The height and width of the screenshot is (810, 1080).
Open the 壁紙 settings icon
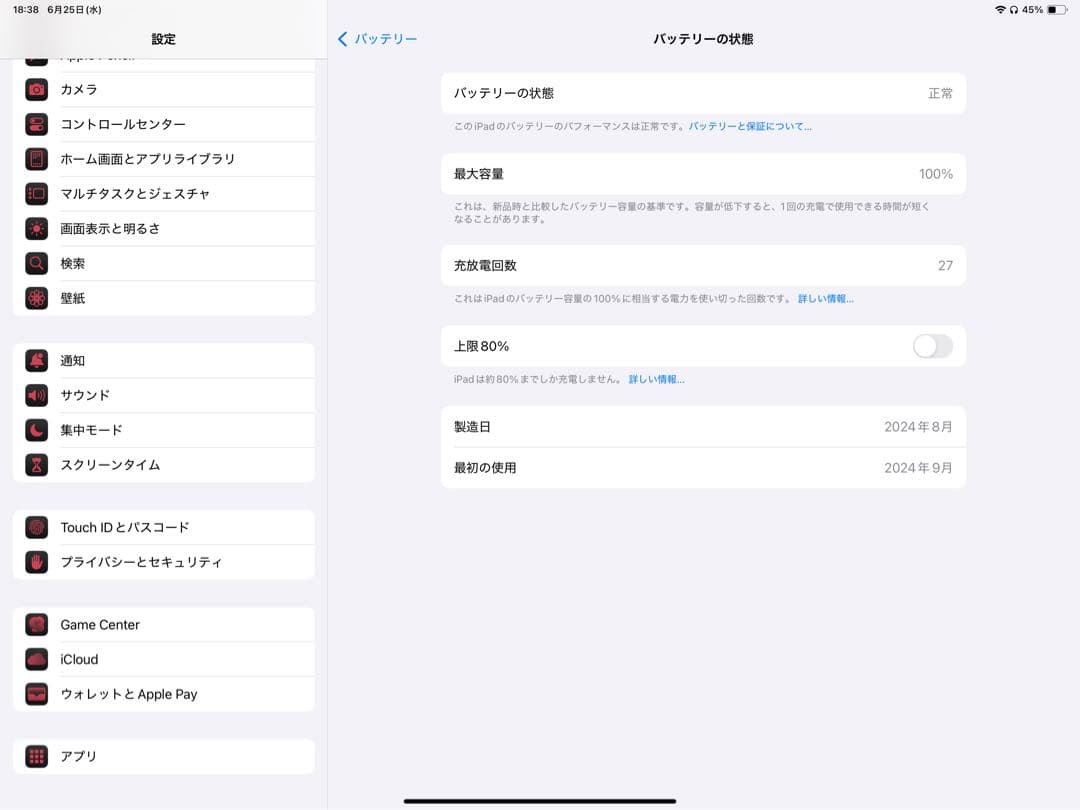(x=37, y=298)
